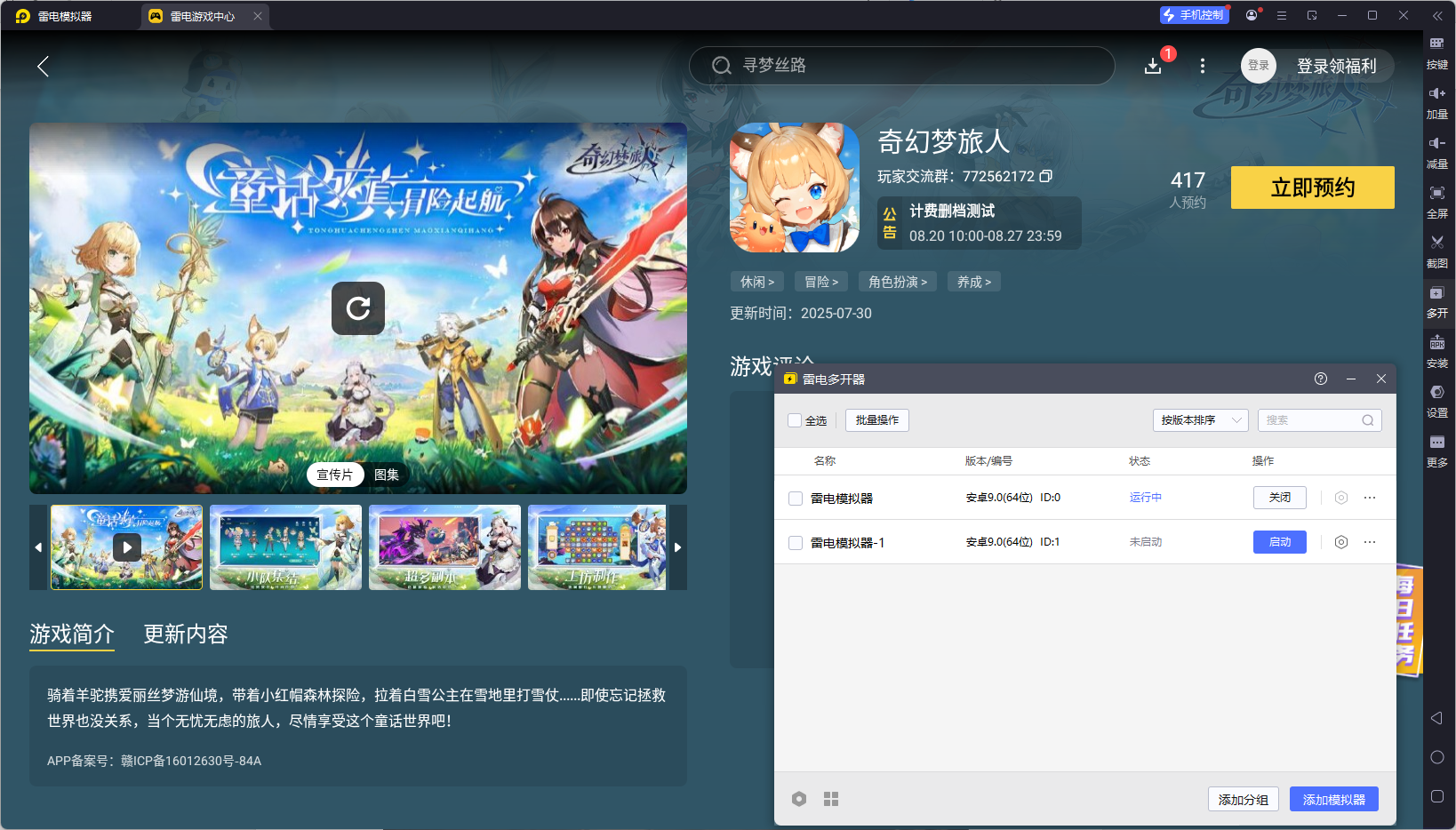
Task: Click the 手机控制 button in title bar
Action: 1195,15
